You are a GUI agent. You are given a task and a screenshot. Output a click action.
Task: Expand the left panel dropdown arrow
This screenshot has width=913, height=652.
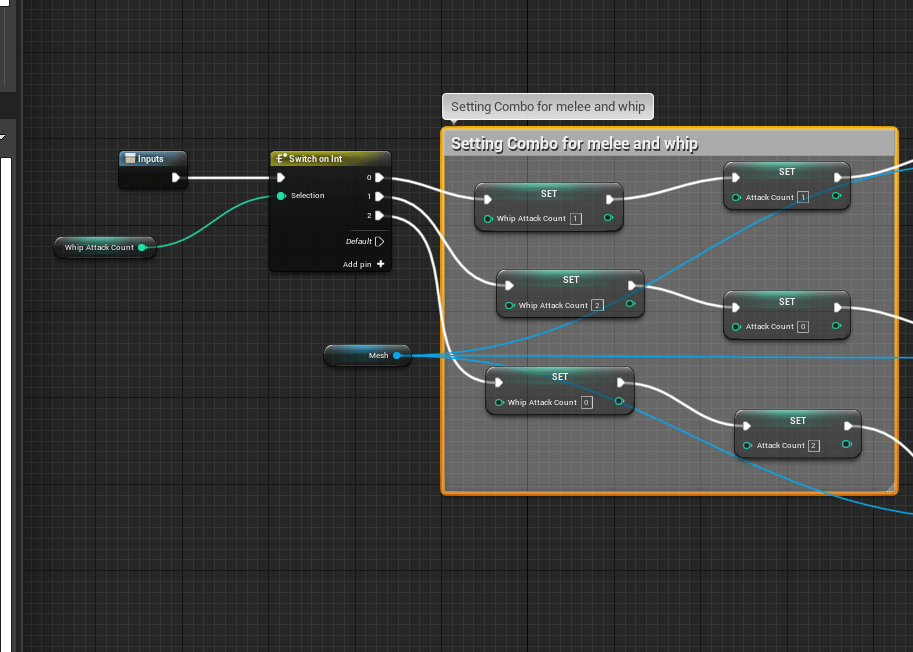[x=3, y=136]
